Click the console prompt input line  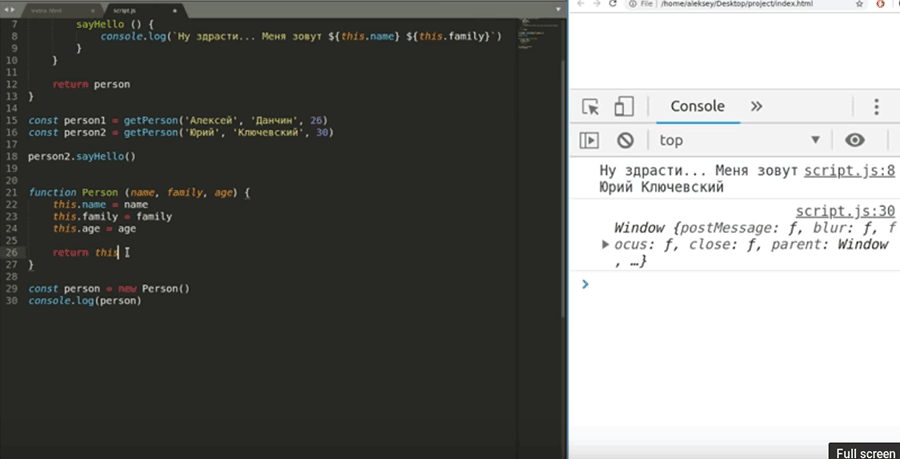(740, 284)
